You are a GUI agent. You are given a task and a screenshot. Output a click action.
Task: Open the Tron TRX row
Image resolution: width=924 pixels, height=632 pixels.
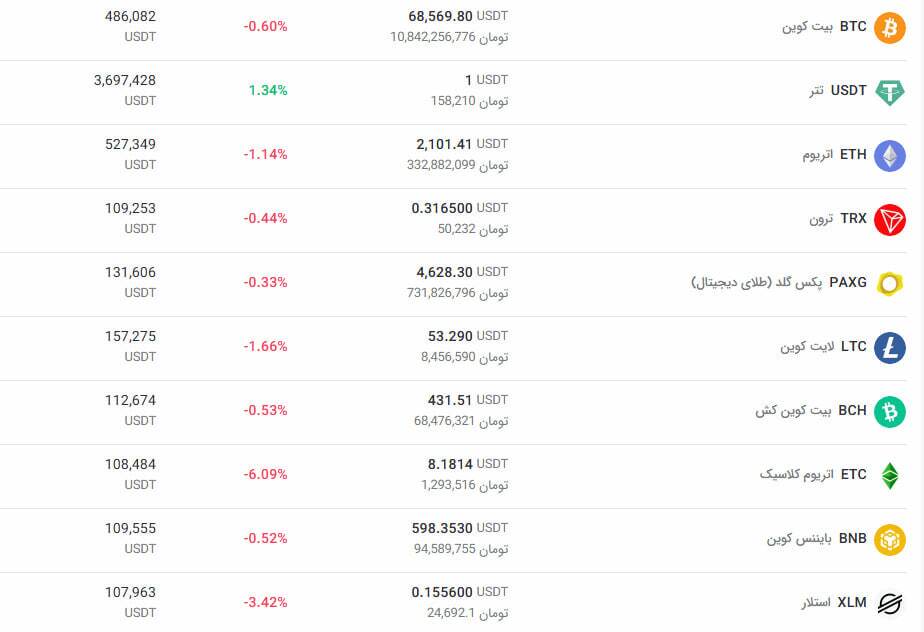460,219
